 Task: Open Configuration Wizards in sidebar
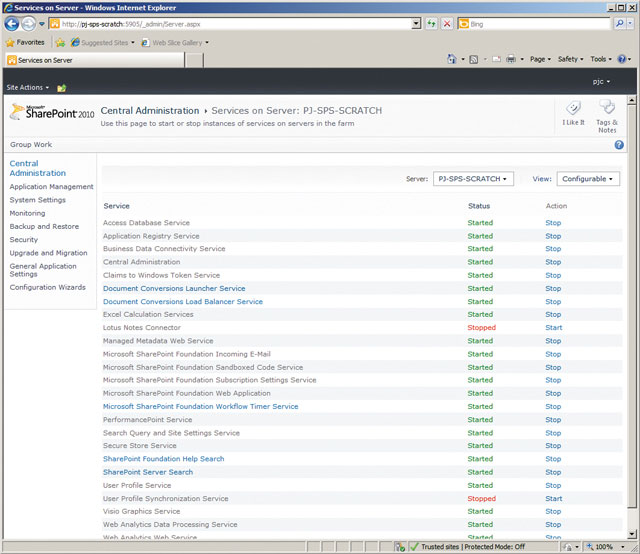pyautogui.click(x=47, y=287)
